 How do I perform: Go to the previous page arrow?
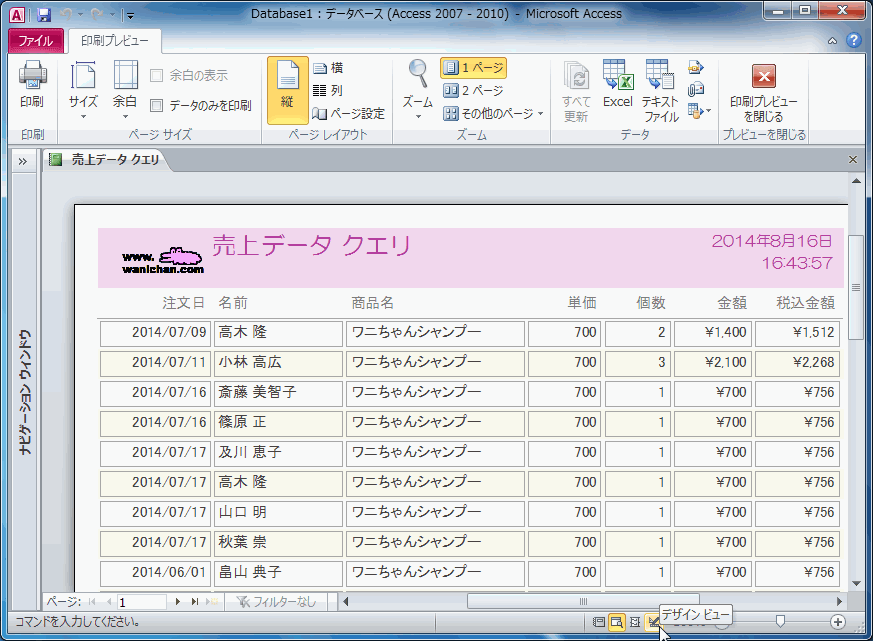(109, 601)
